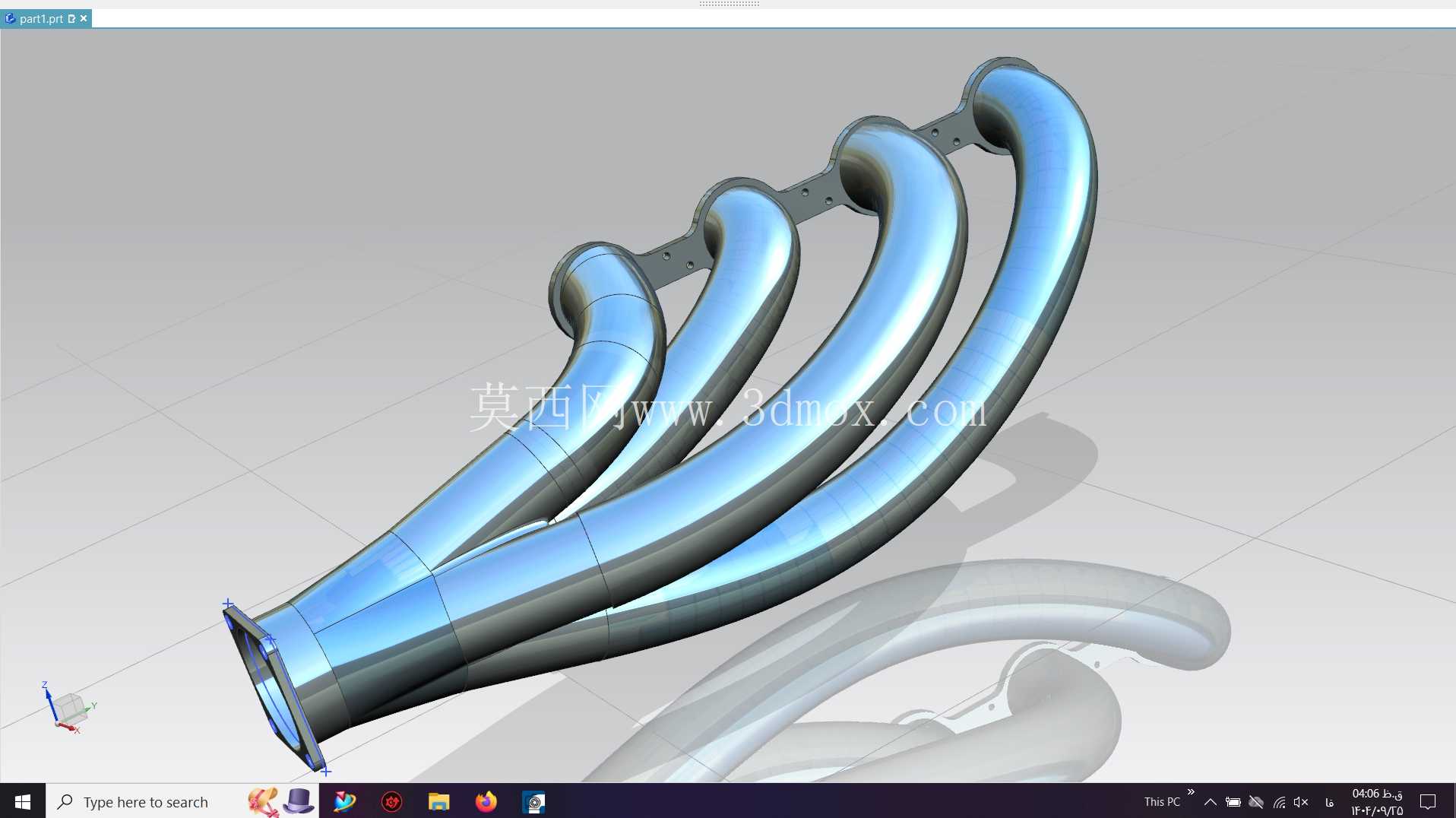The height and width of the screenshot is (818, 1456).
Task: Click the OneDrive cloud tray icon
Action: coord(1256,802)
